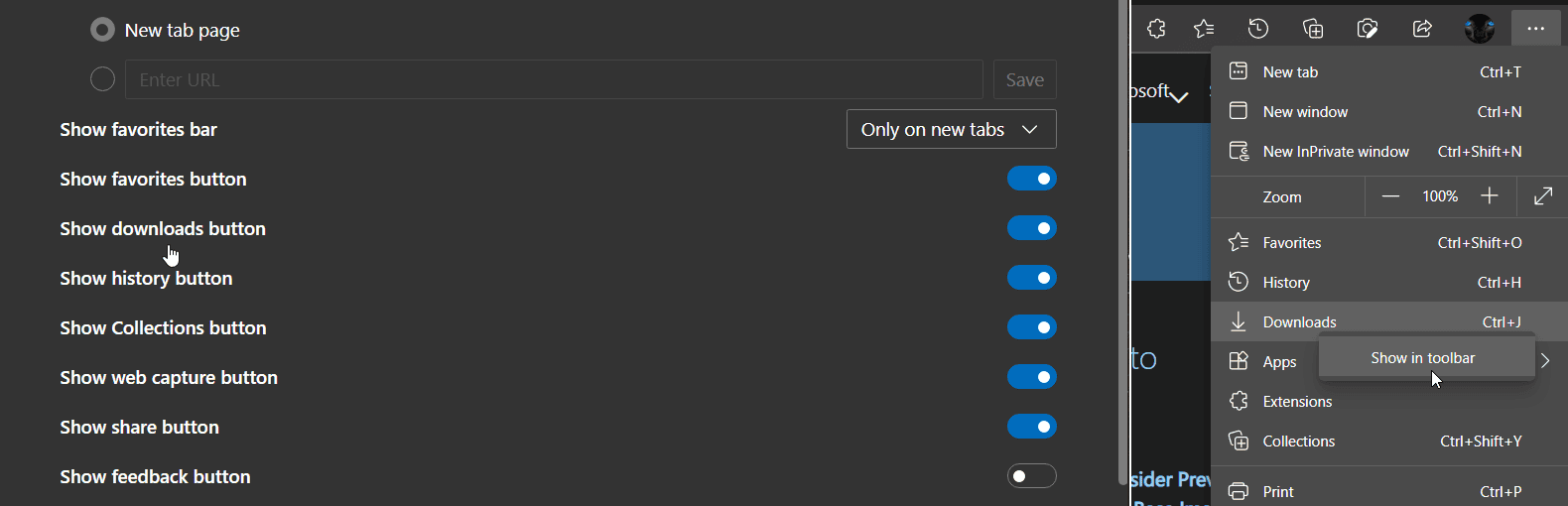Turn off Show favorites button toggle

[x=1031, y=179]
